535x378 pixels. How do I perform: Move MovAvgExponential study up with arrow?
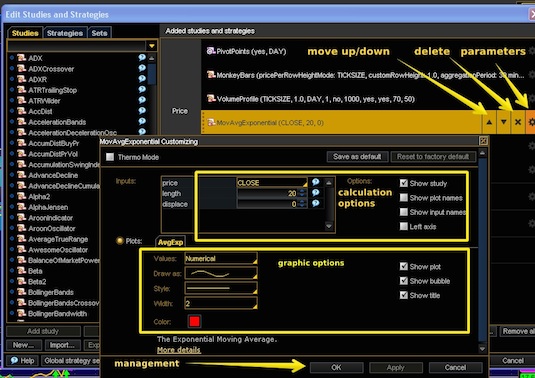point(489,122)
